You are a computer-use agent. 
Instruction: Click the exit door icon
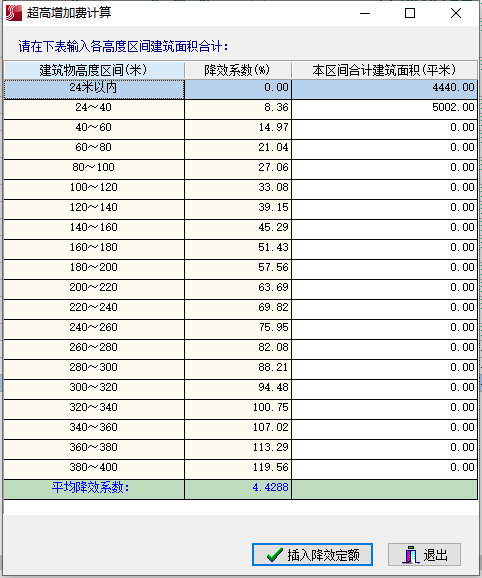411,555
